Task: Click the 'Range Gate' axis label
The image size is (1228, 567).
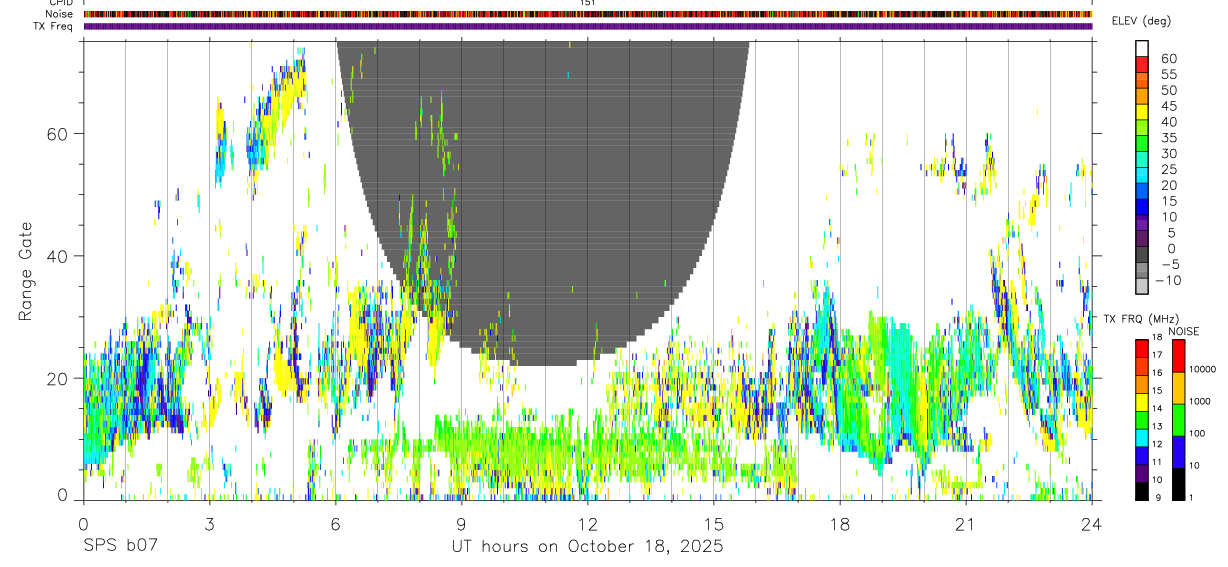Action: point(27,271)
